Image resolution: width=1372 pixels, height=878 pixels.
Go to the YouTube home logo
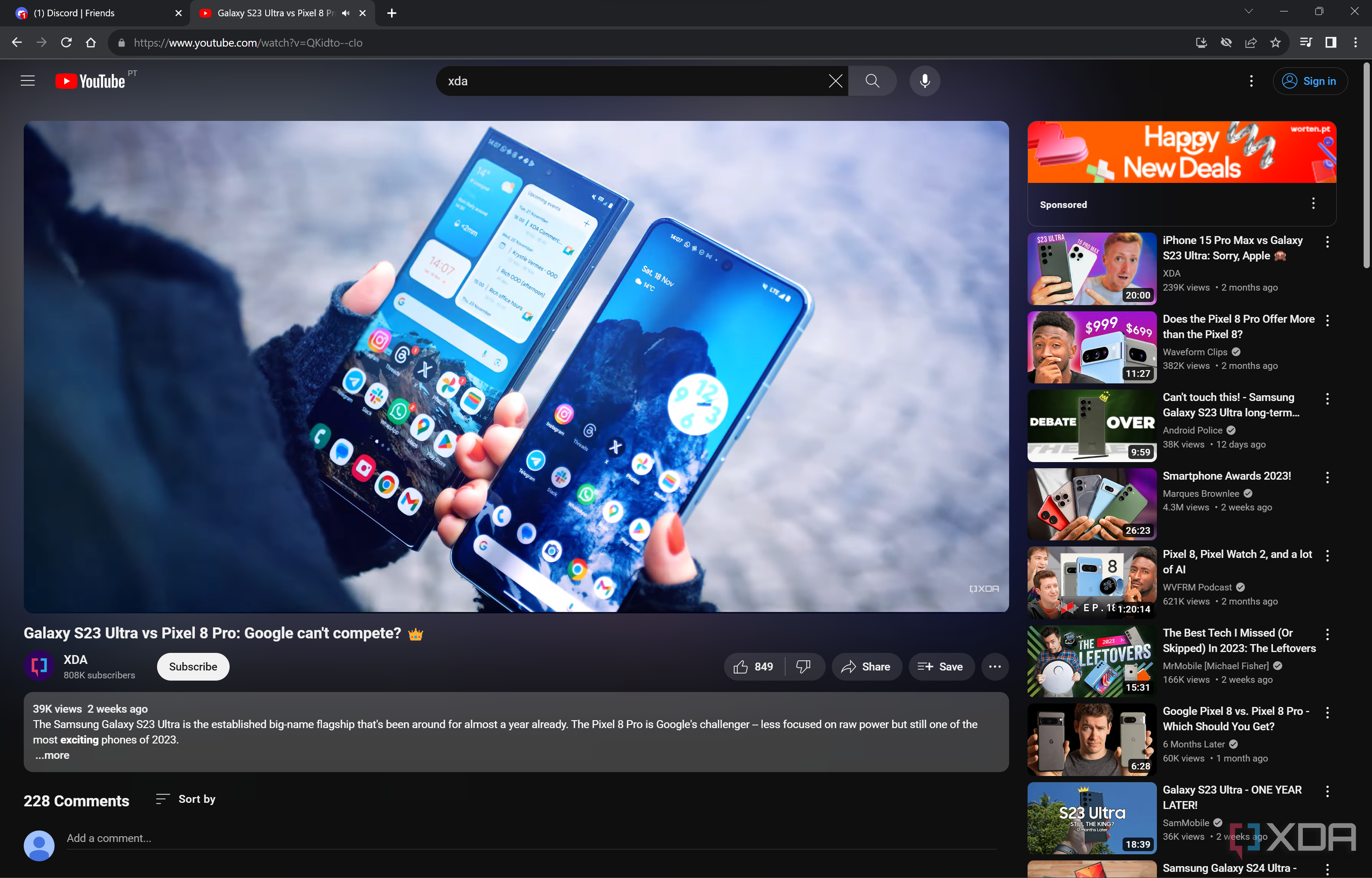click(x=90, y=81)
